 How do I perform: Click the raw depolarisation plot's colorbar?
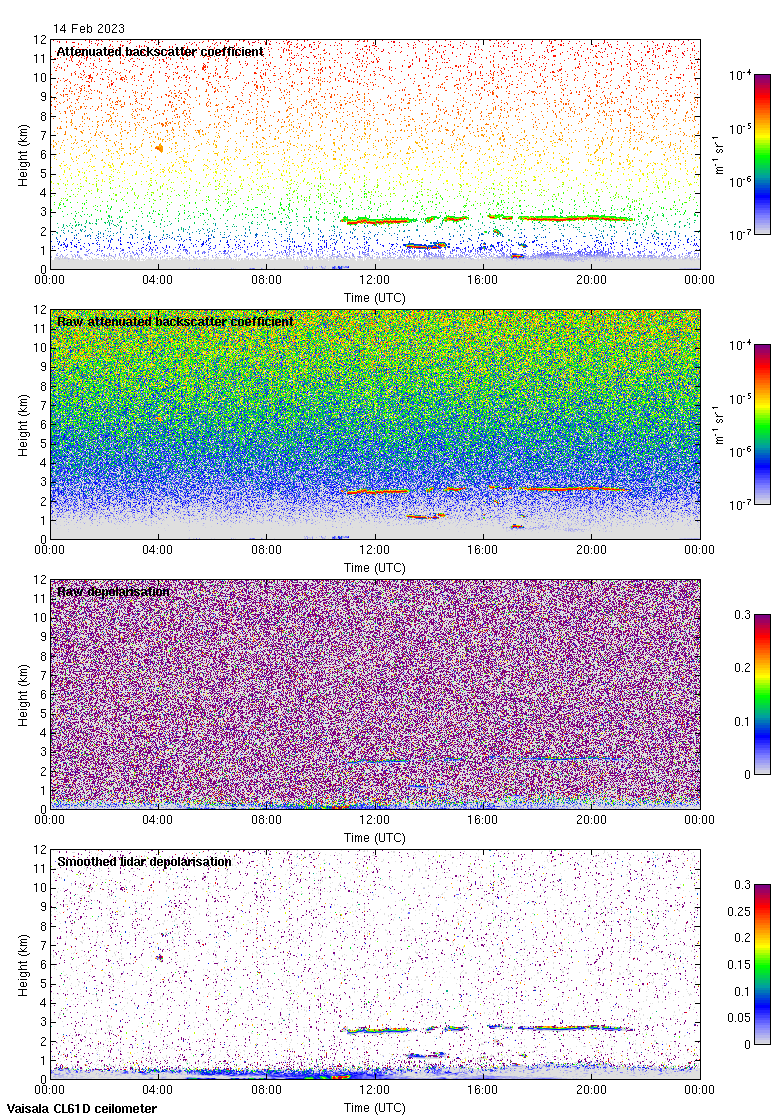click(x=762, y=694)
